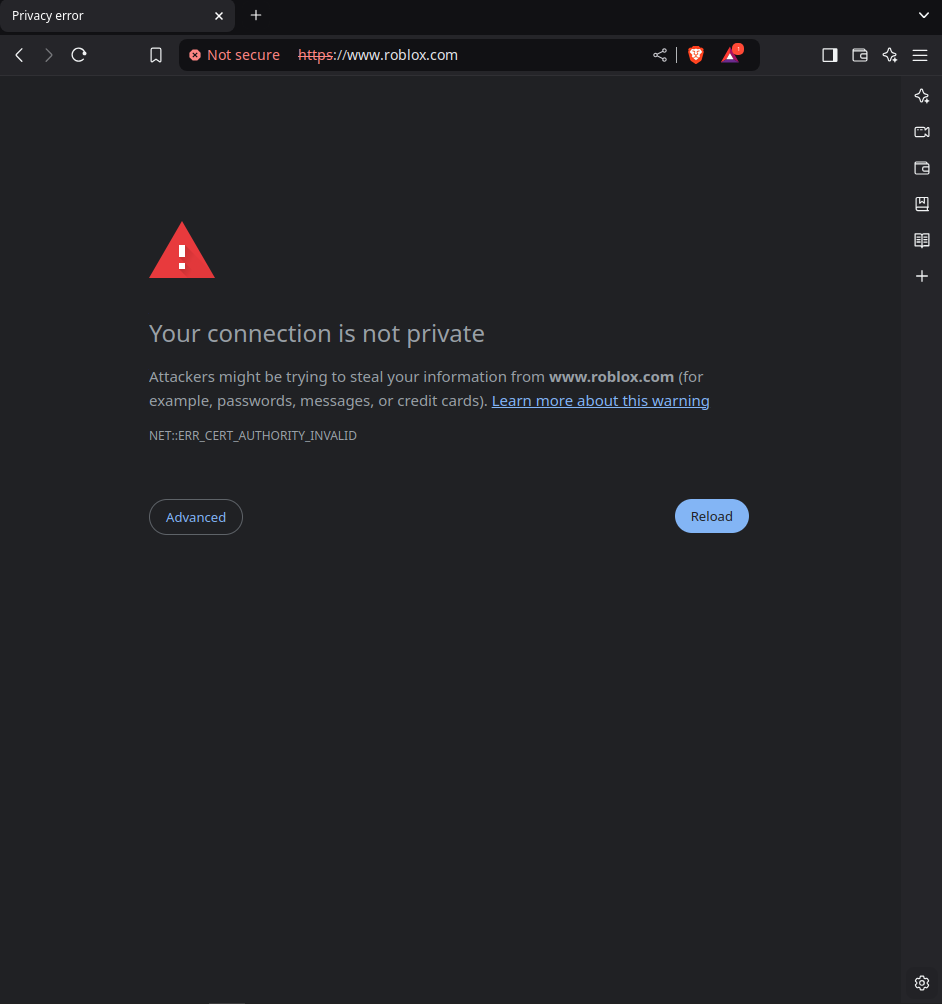
Task: Open Brave Shields lion icon
Action: [696, 55]
